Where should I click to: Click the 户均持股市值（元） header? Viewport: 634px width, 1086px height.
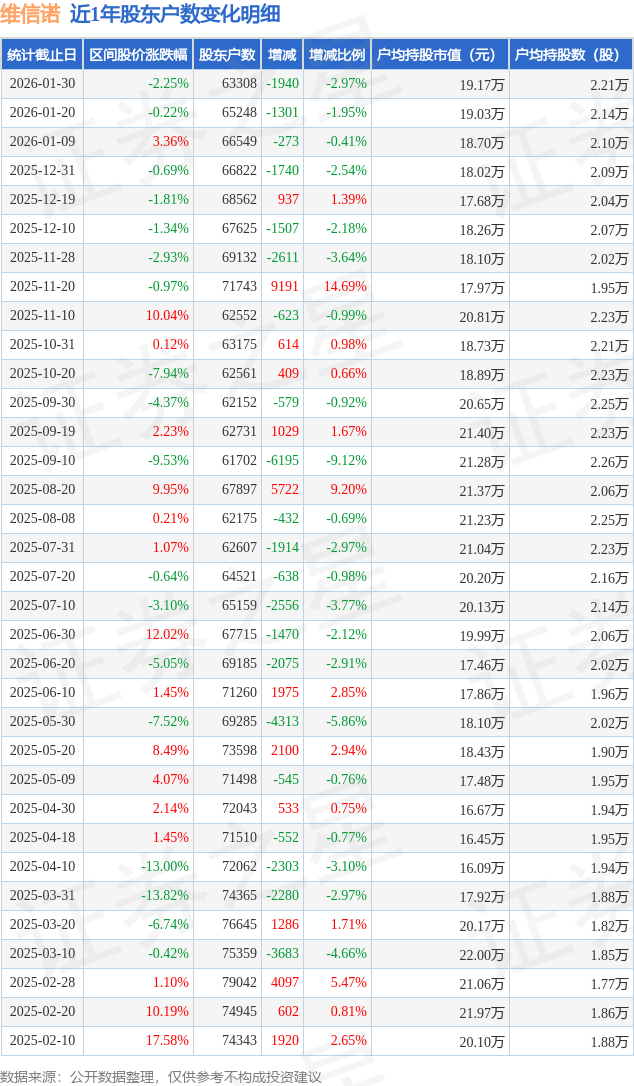(x=439, y=55)
